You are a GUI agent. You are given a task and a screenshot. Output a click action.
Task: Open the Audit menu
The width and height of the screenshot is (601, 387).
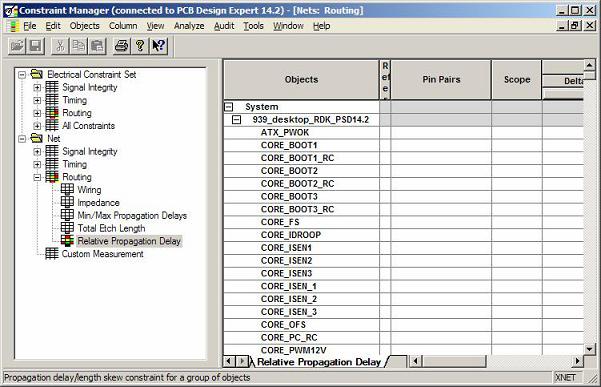click(x=224, y=26)
